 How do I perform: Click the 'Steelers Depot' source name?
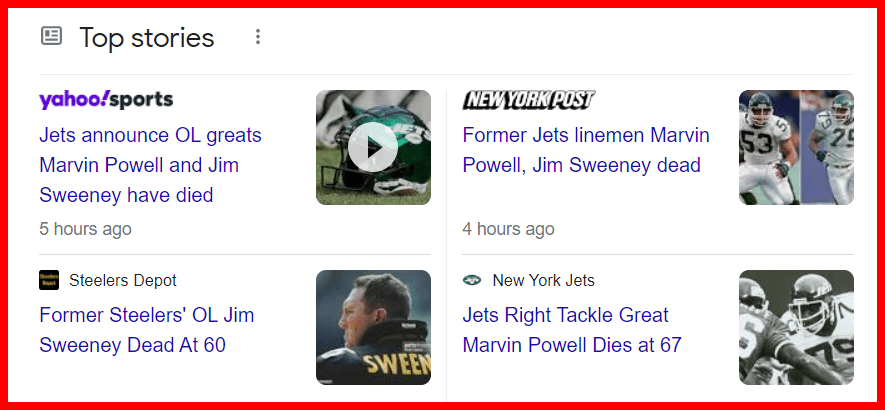tap(123, 280)
